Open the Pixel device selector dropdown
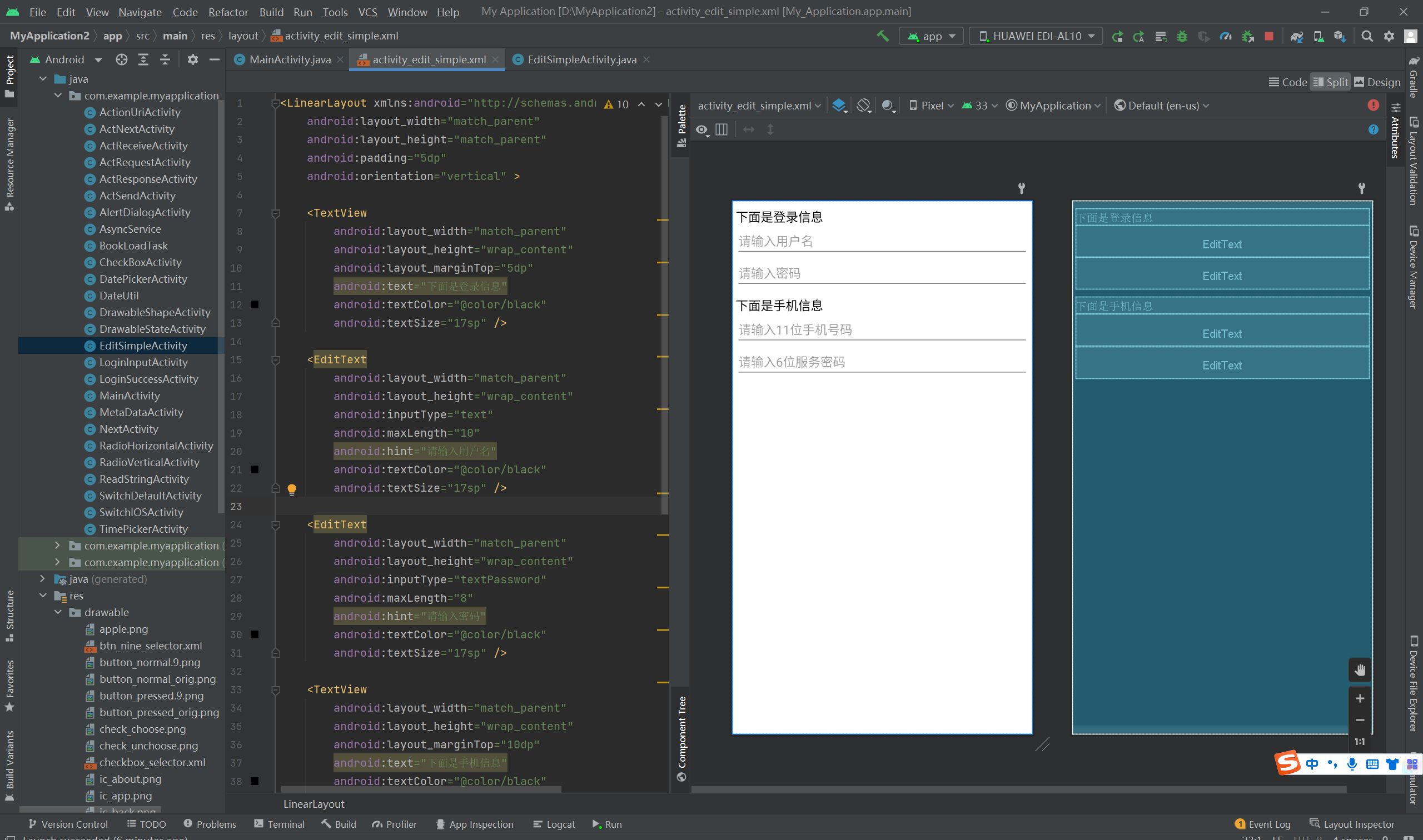The image size is (1423, 840). (932, 106)
